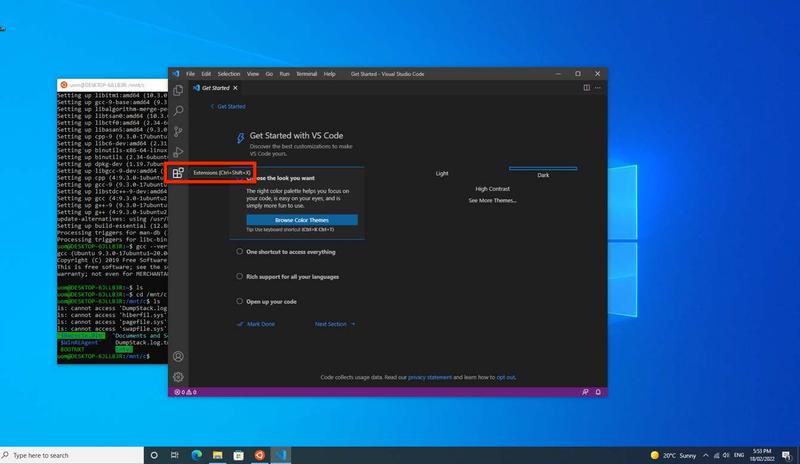Viewport: 800px width, 464px height.
Task: Click the Mark Done link
Action: pos(256,324)
